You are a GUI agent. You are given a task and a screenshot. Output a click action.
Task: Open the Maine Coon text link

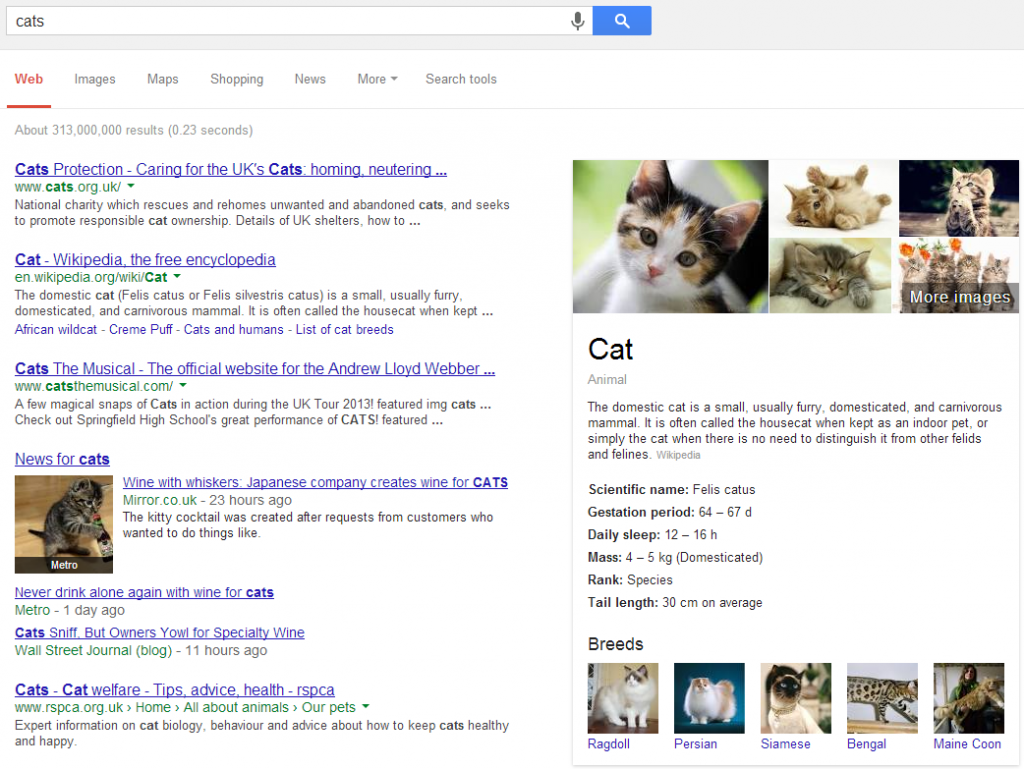point(967,744)
